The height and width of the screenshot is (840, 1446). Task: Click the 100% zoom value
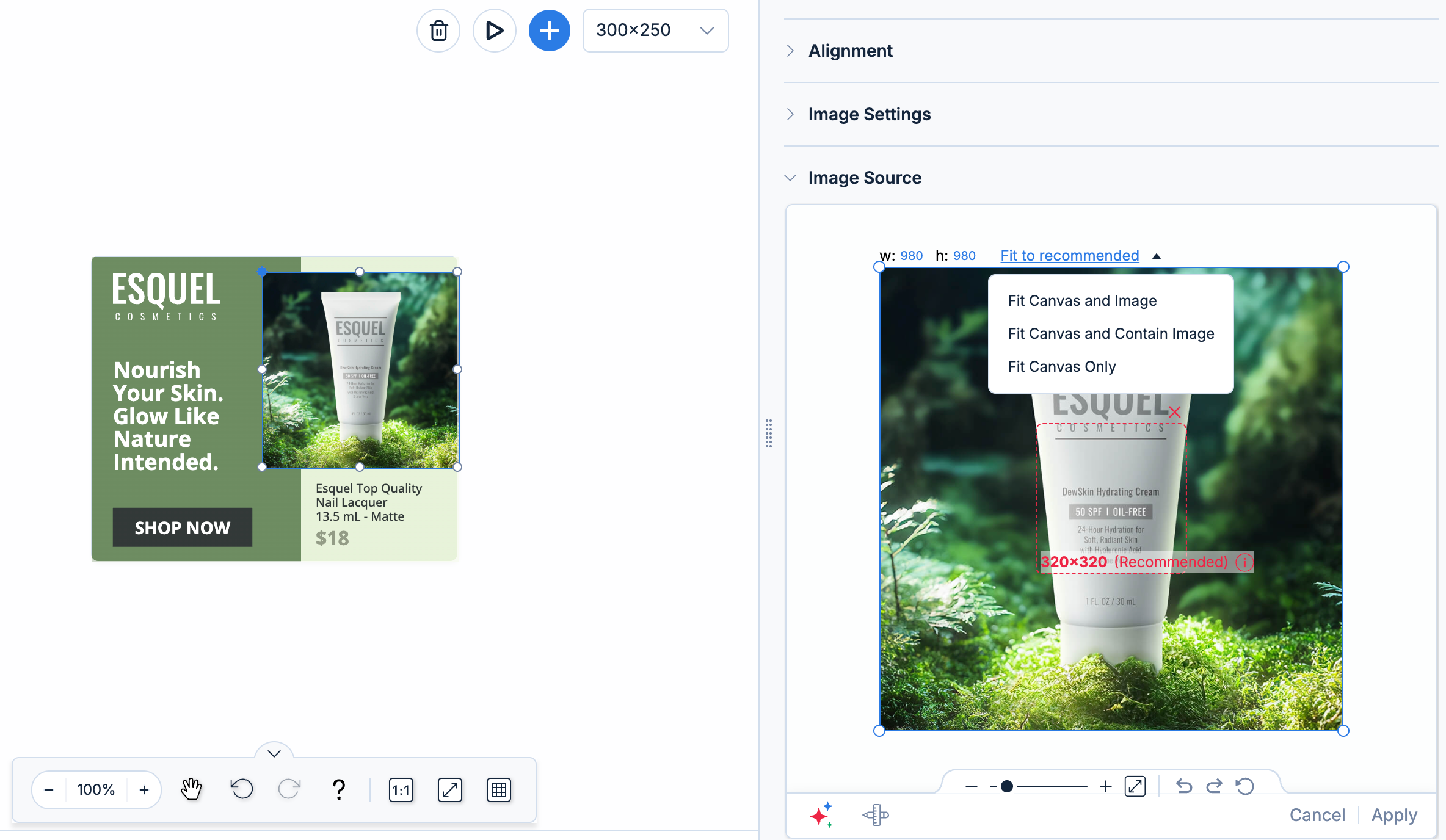click(x=96, y=790)
